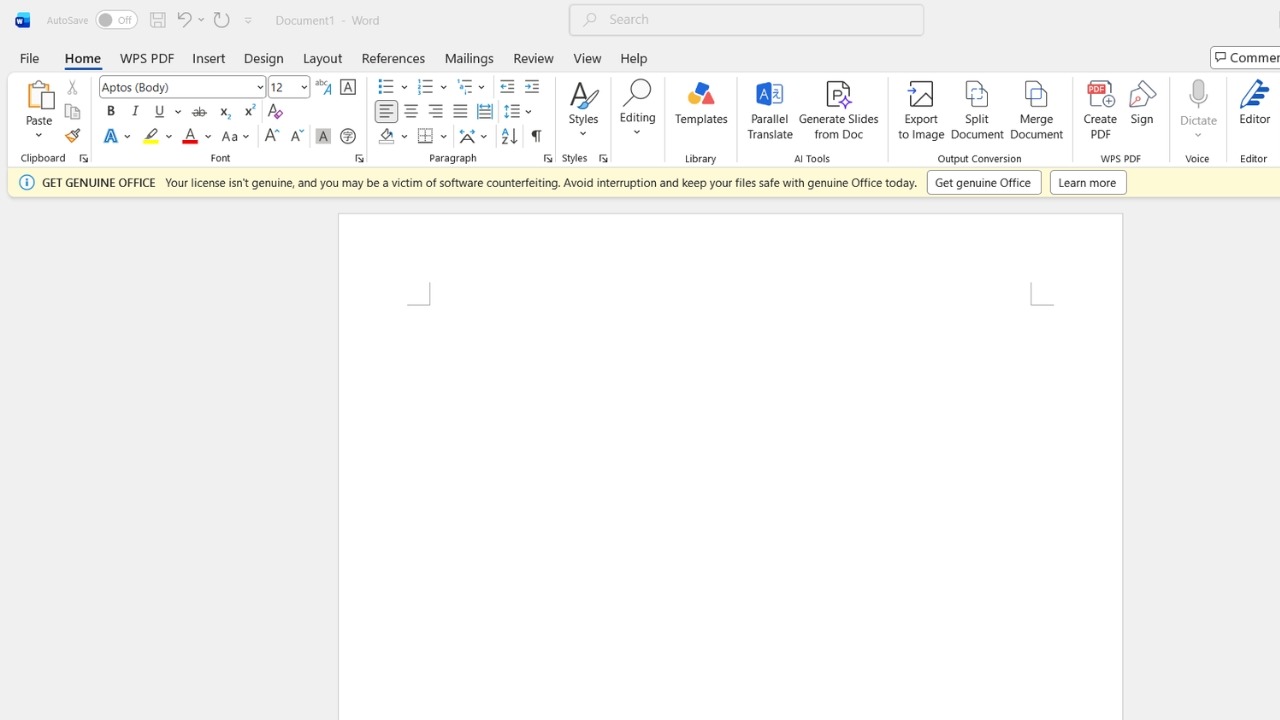Click Create PDF icon
Image resolution: width=1280 pixels, height=720 pixels.
(x=1100, y=111)
